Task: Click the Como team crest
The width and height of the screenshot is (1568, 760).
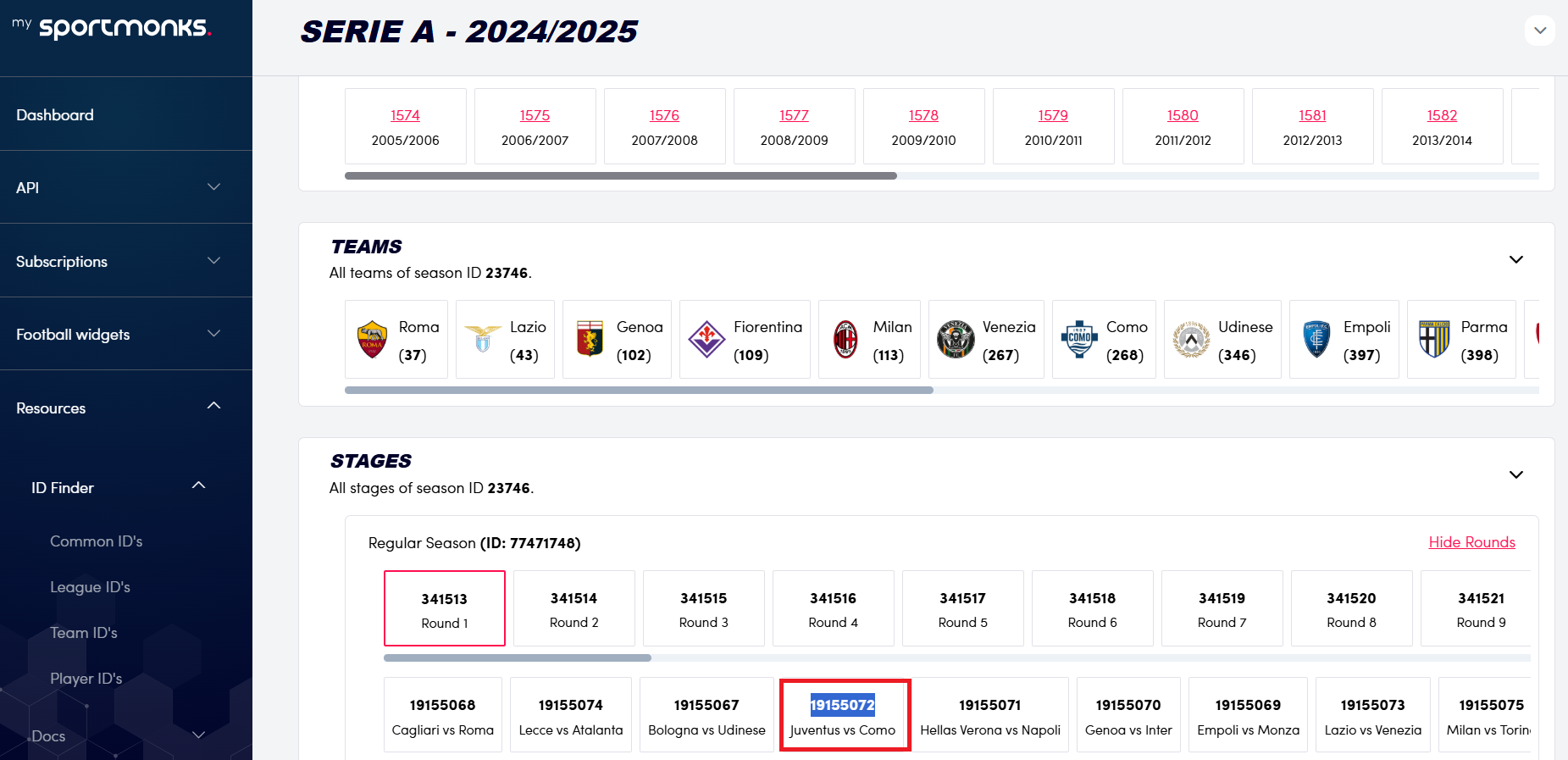Action: [1079, 340]
